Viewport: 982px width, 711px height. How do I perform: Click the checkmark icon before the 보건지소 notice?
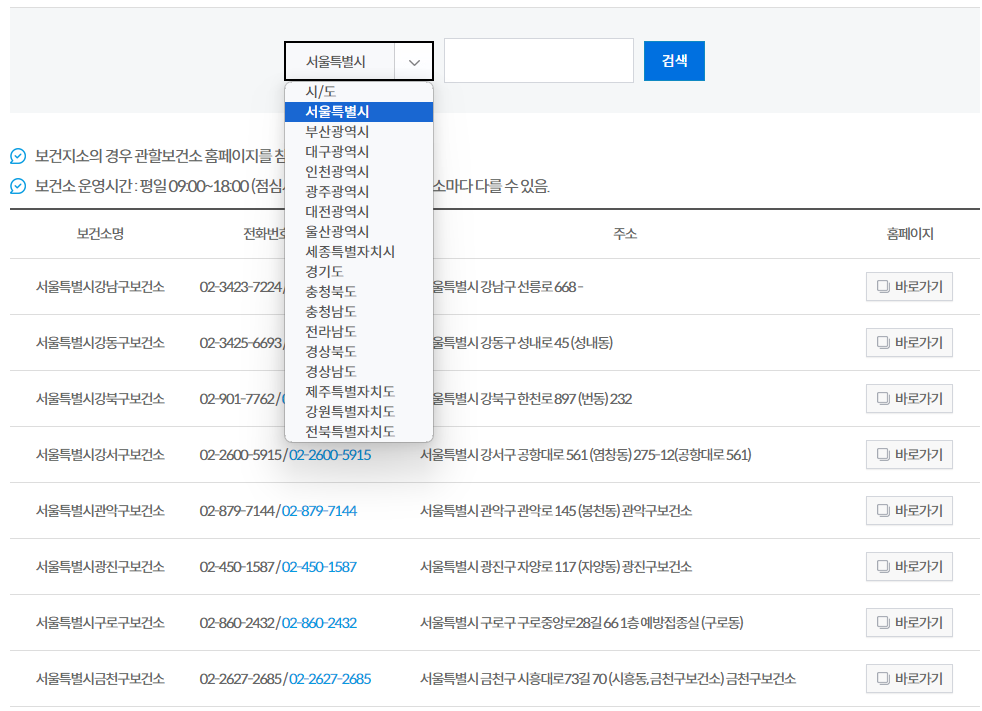(x=14, y=155)
